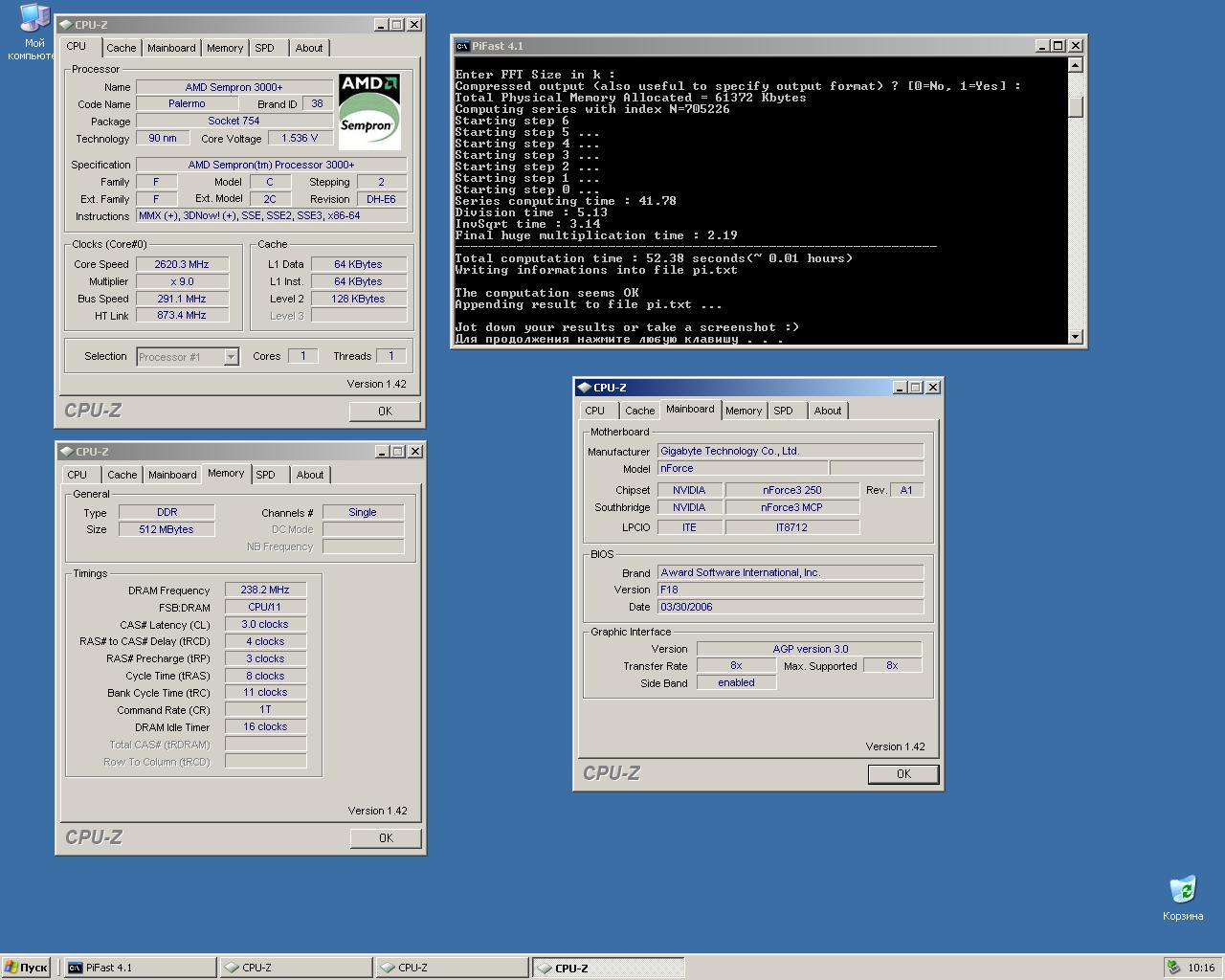This screenshot has width=1225, height=980.
Task: Activate the first CPU-Z taskbar button
Action: click(296, 968)
